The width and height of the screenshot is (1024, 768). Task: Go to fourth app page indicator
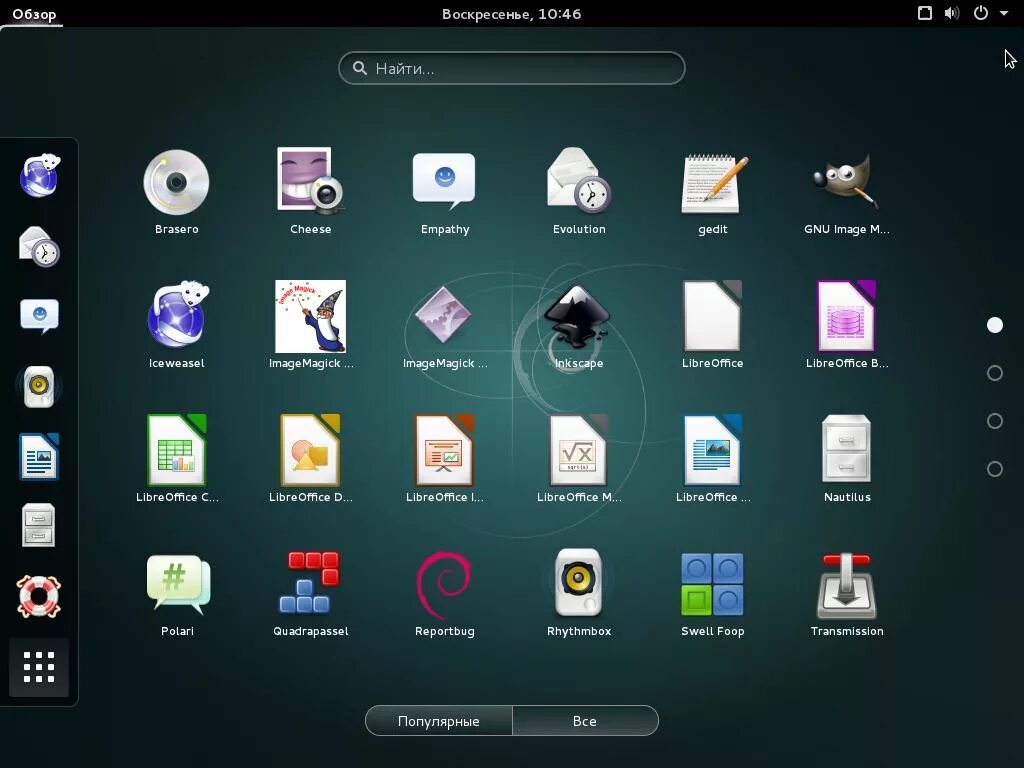click(x=995, y=469)
